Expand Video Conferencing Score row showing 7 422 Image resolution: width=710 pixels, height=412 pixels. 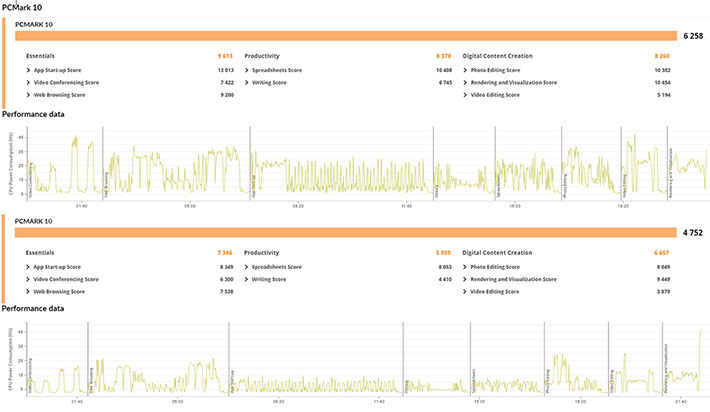point(130,82)
